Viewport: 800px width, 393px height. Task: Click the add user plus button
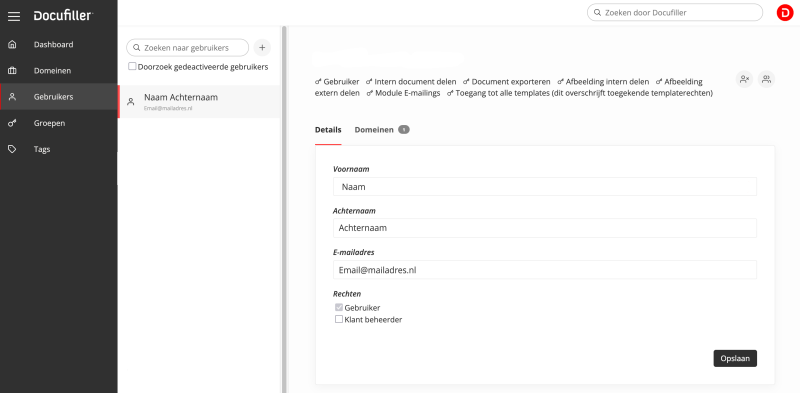point(262,47)
